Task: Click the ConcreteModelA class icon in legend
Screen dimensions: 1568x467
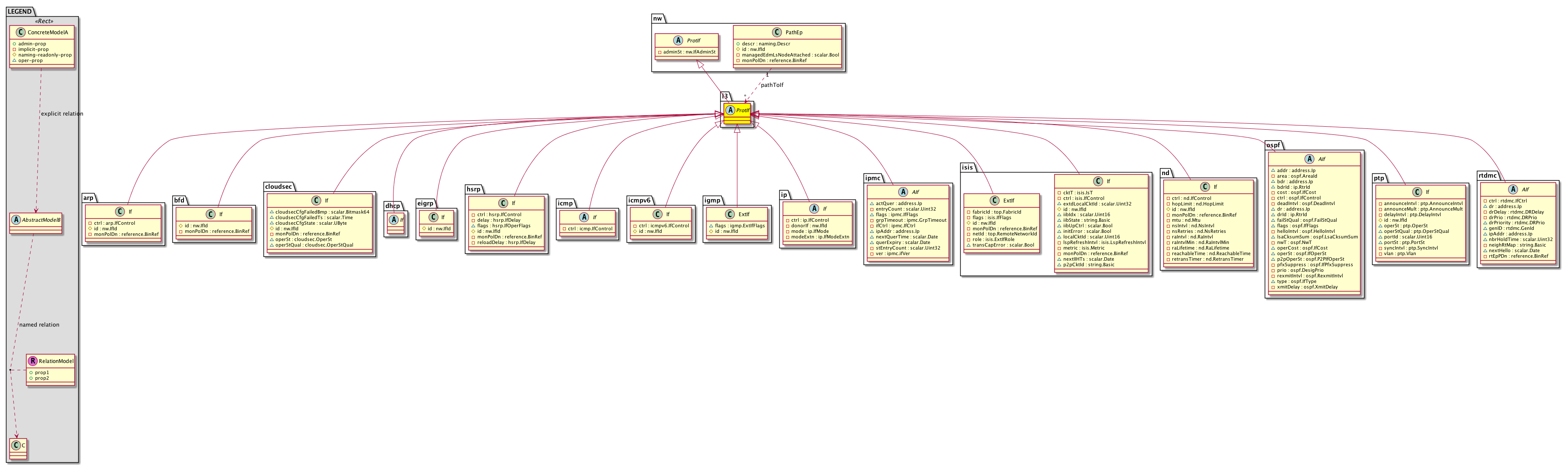Action: 20,32
